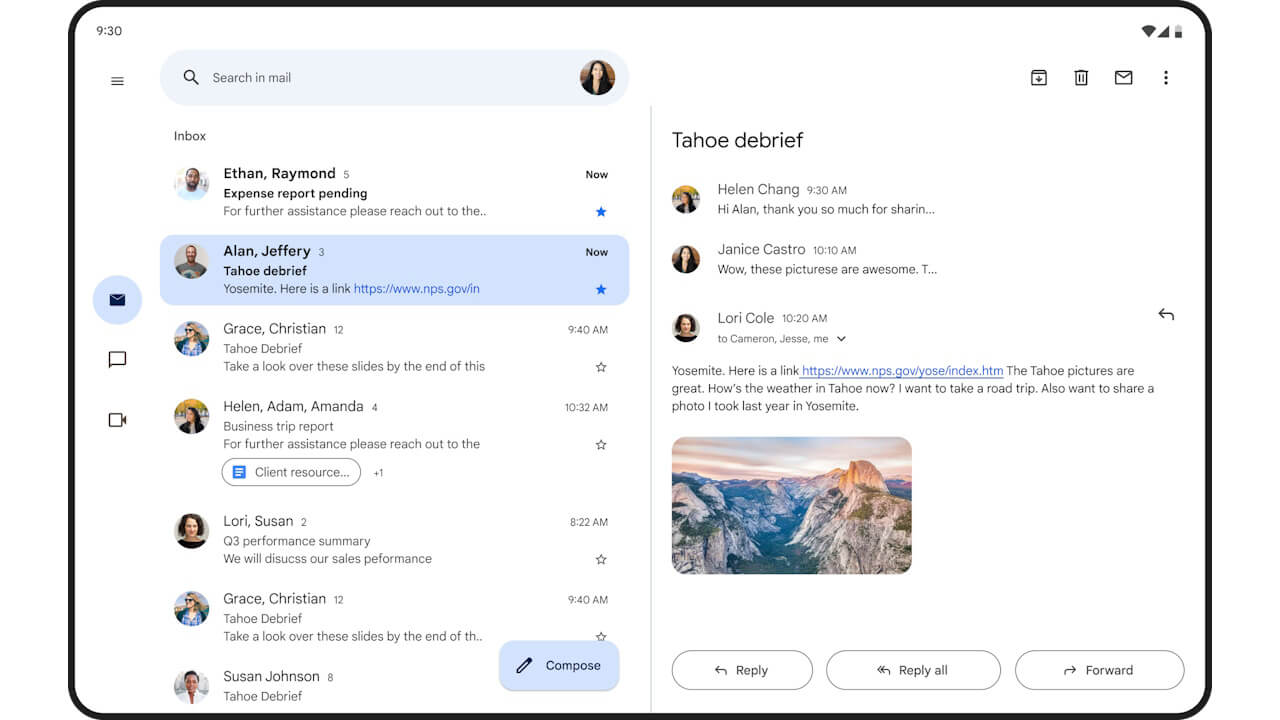The width and height of the screenshot is (1280, 720).
Task: Click the Forward button
Action: tap(1099, 670)
